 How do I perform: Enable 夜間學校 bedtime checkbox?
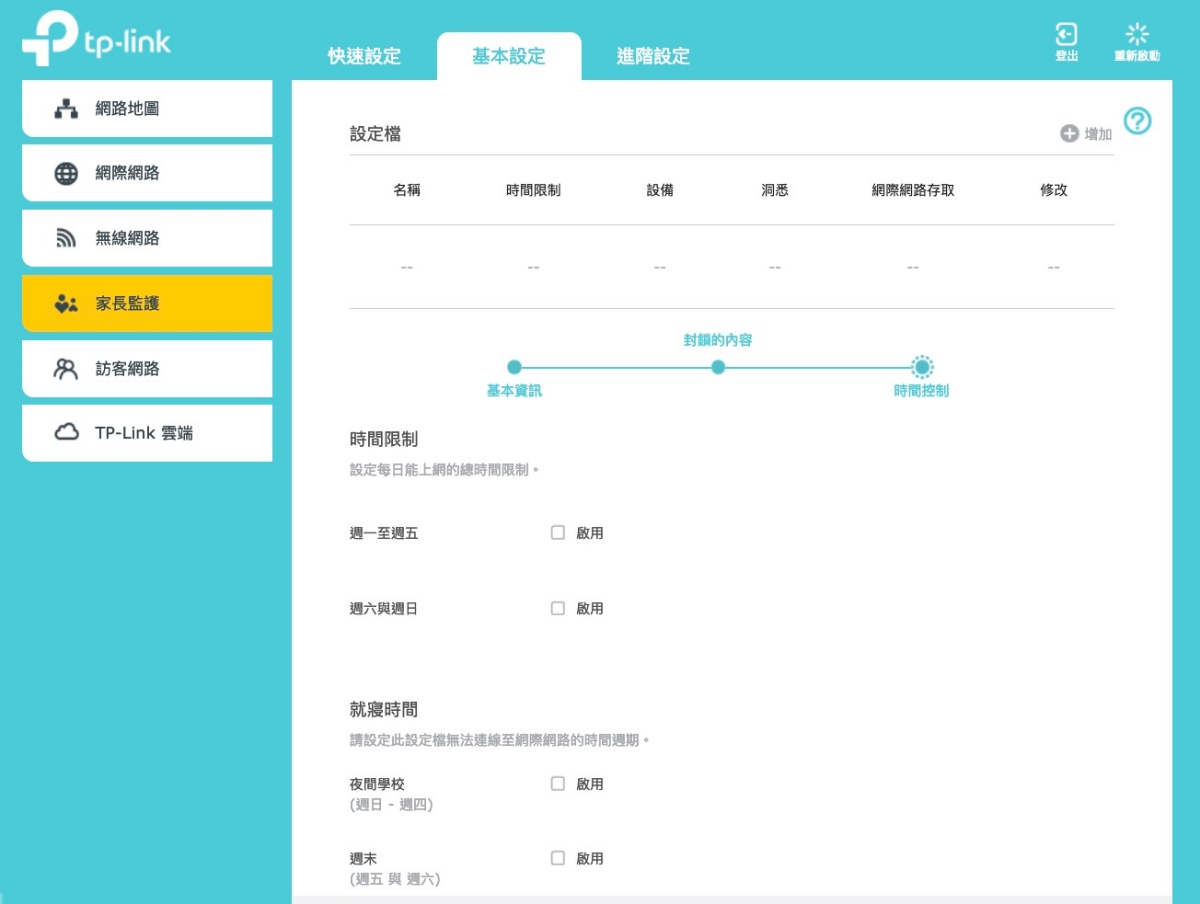pyautogui.click(x=558, y=784)
